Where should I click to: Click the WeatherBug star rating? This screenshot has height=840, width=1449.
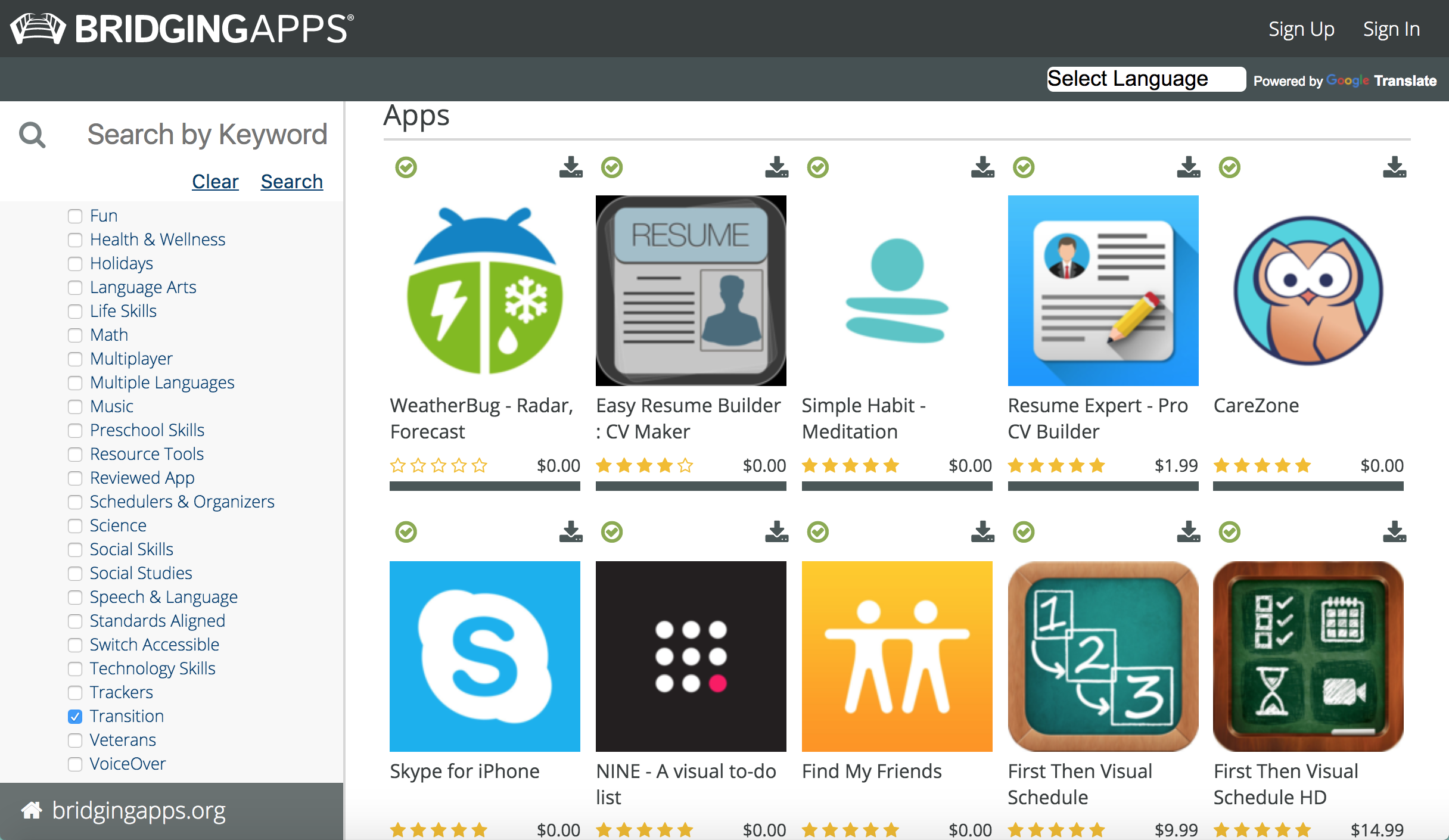click(439, 465)
